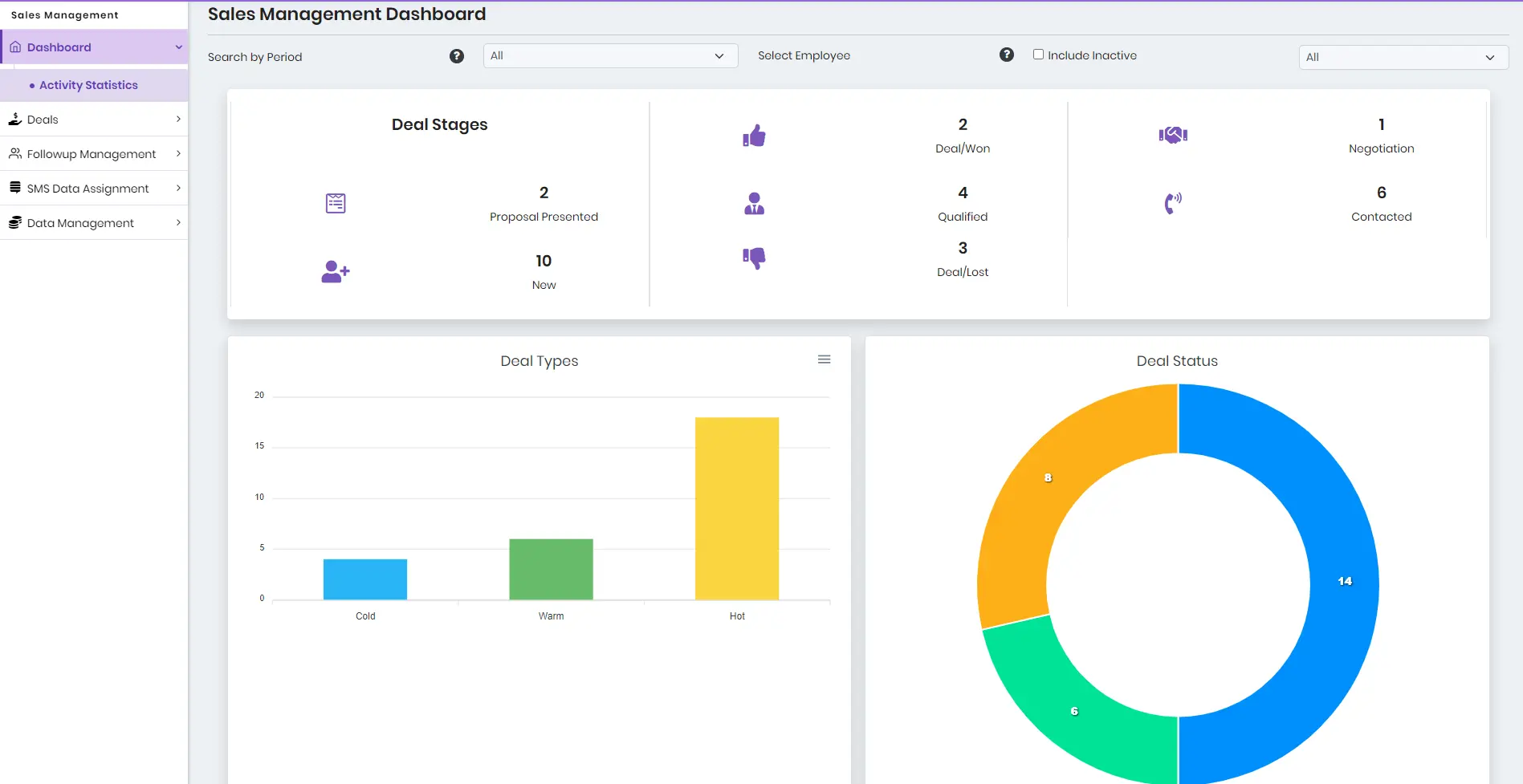Screen dimensions: 1523x784
Task: Click the Deal/Won thumbs-up icon
Action: tap(754, 136)
